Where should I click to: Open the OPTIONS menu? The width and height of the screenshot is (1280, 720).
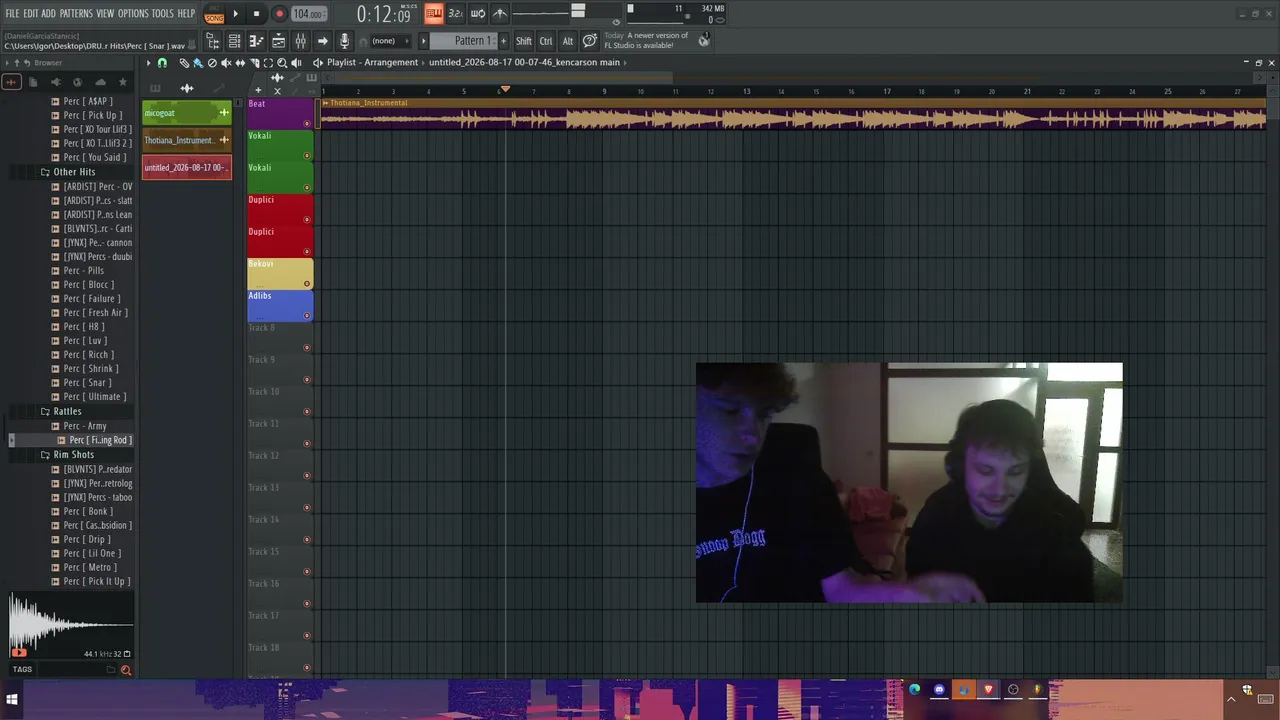[x=133, y=14]
